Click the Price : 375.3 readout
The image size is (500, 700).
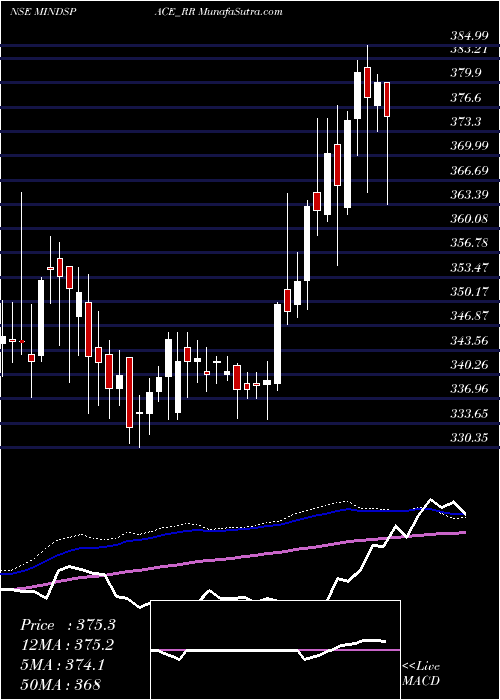(68, 625)
